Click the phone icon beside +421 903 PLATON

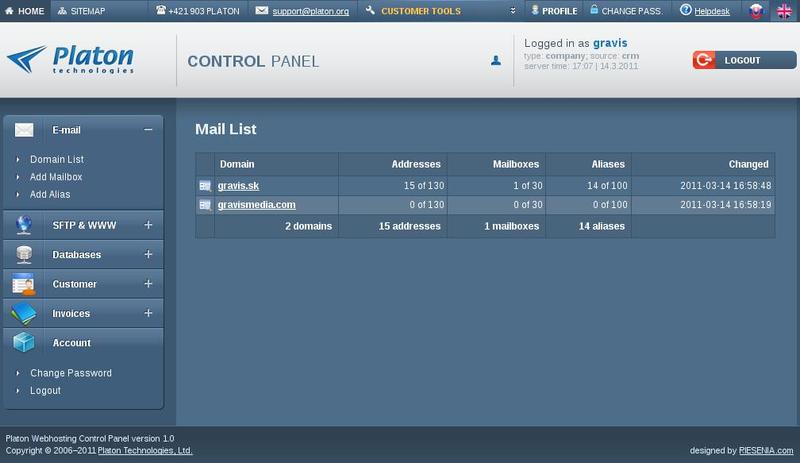tap(161, 10)
